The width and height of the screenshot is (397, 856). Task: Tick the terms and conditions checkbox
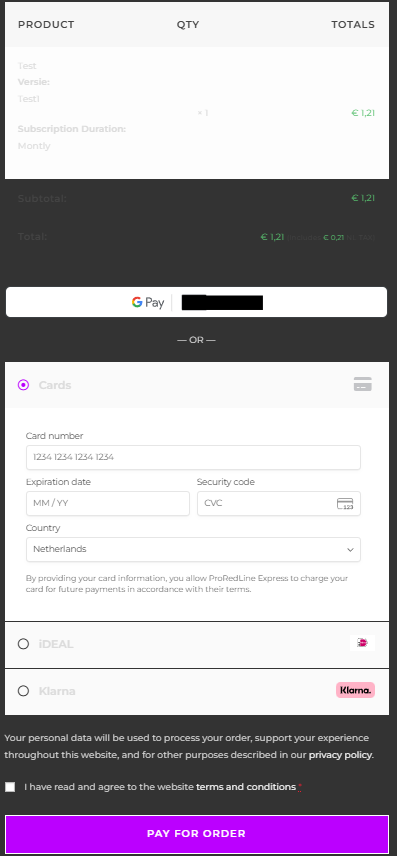pos(10,787)
